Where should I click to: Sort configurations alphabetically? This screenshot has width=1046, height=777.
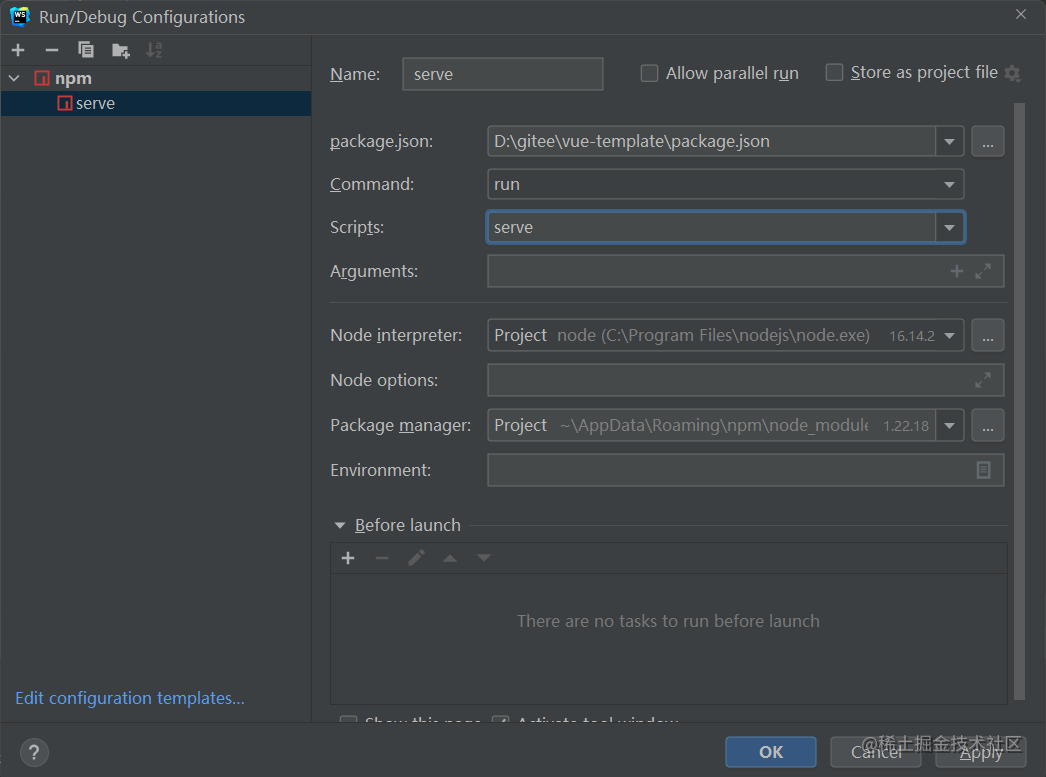coord(154,50)
